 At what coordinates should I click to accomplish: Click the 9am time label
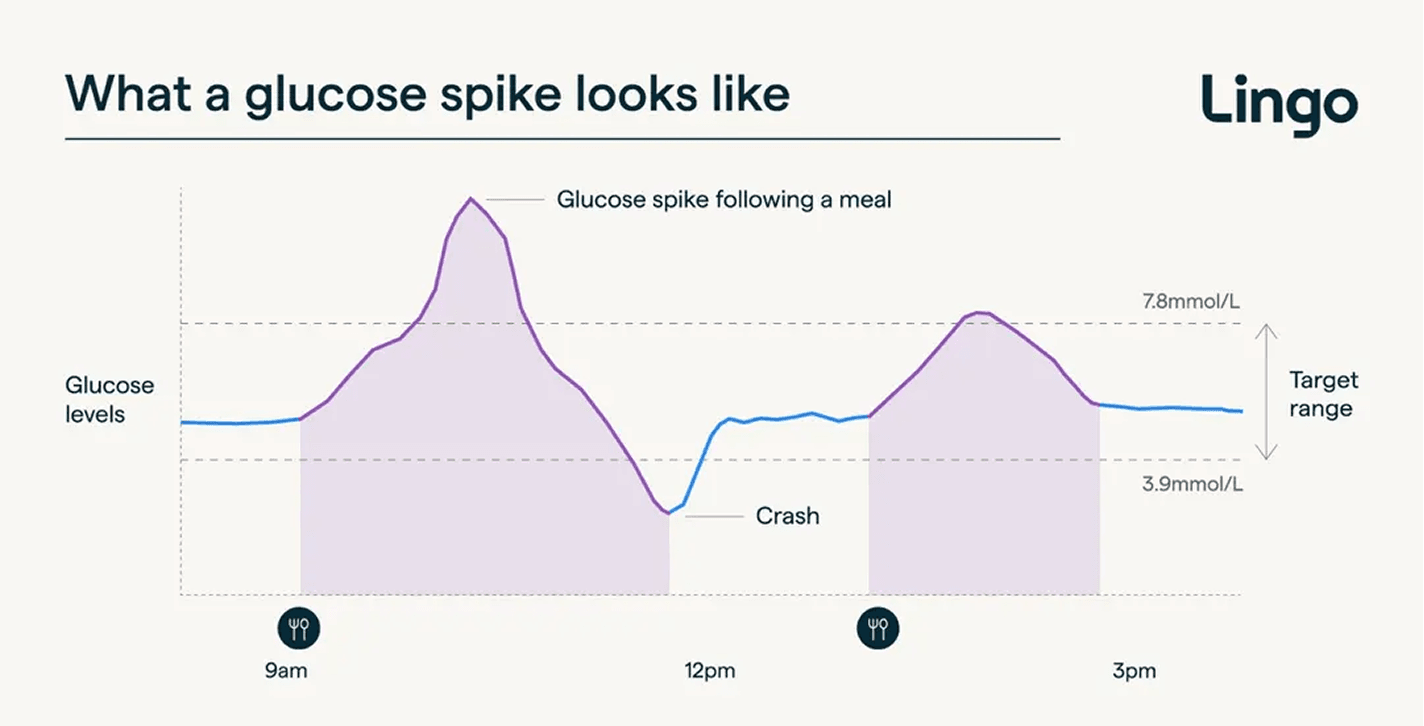pyautogui.click(x=286, y=671)
